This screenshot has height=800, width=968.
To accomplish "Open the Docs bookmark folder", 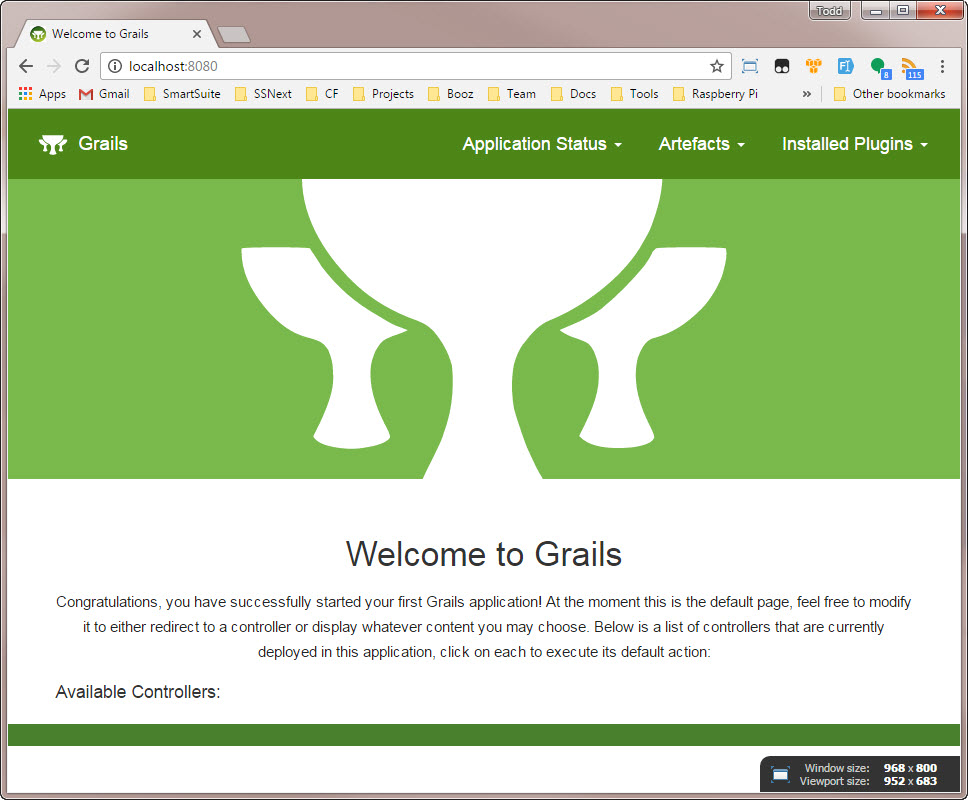I will point(574,94).
